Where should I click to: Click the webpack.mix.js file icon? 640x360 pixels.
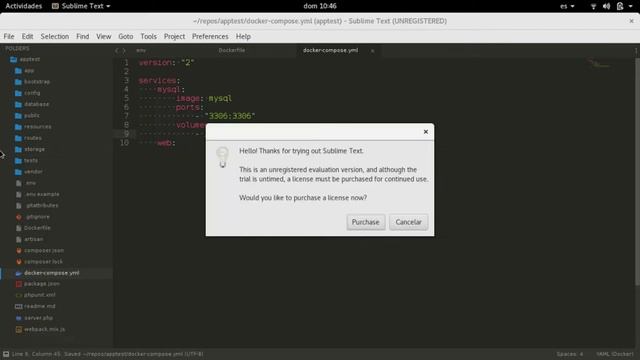19,329
